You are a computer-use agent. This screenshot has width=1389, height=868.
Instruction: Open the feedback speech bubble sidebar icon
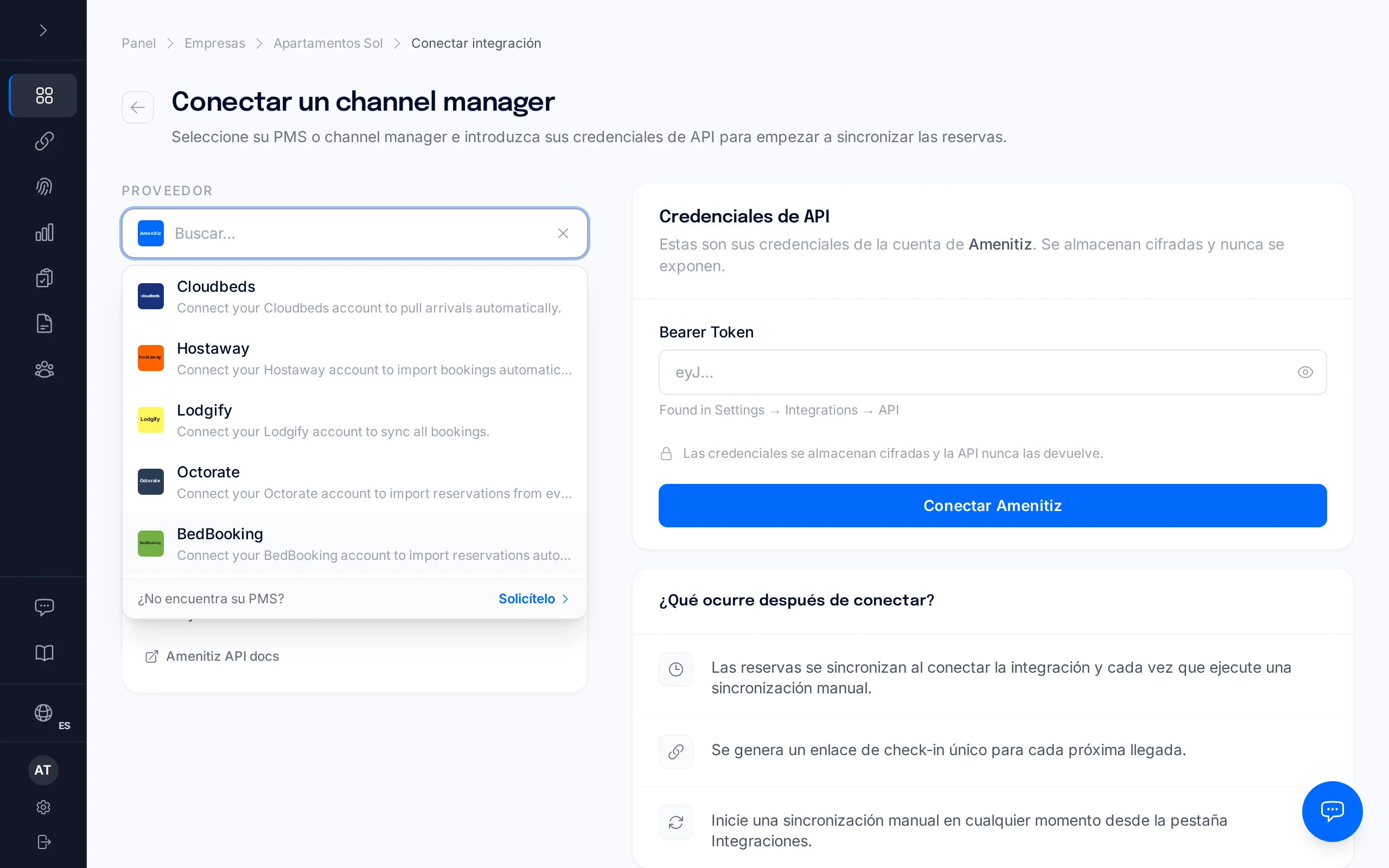coord(43,608)
